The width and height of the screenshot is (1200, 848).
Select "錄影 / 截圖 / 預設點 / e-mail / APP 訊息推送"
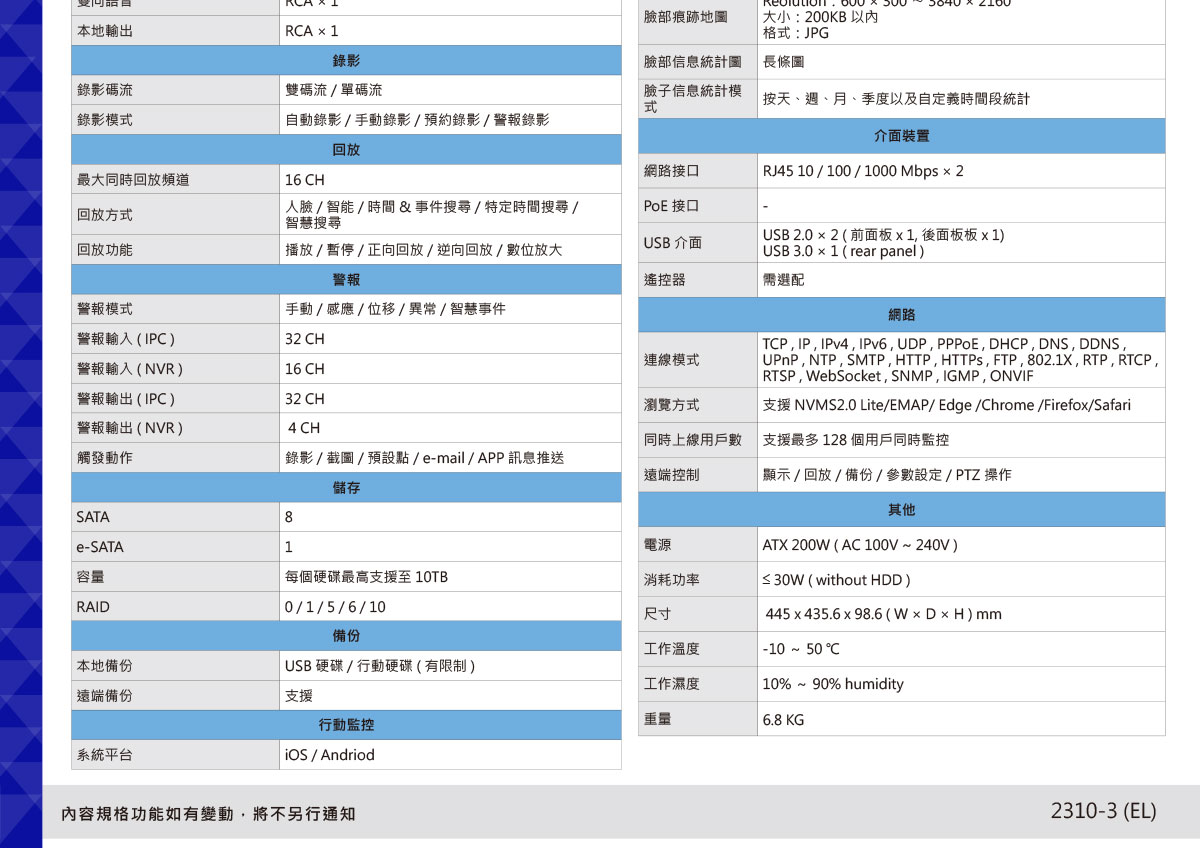[425, 458]
